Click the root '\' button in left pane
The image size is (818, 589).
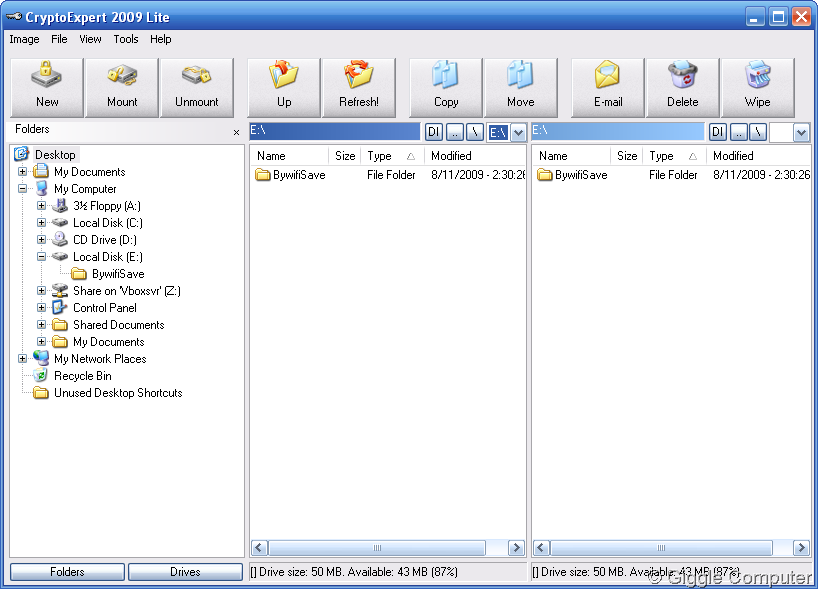click(x=475, y=133)
